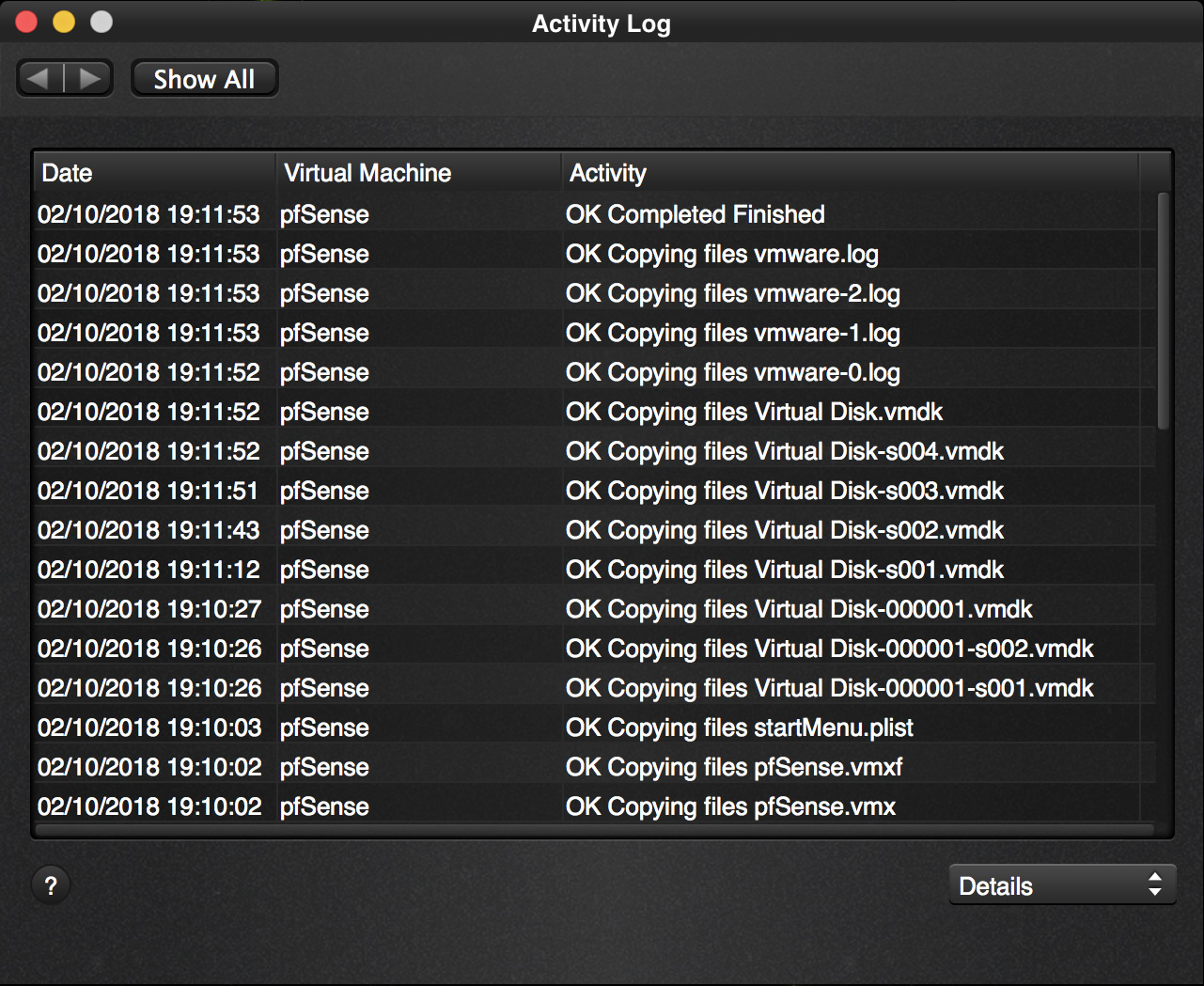The height and width of the screenshot is (986, 1204).
Task: Click the horizontal scrollbar below the log
Action: [592, 831]
